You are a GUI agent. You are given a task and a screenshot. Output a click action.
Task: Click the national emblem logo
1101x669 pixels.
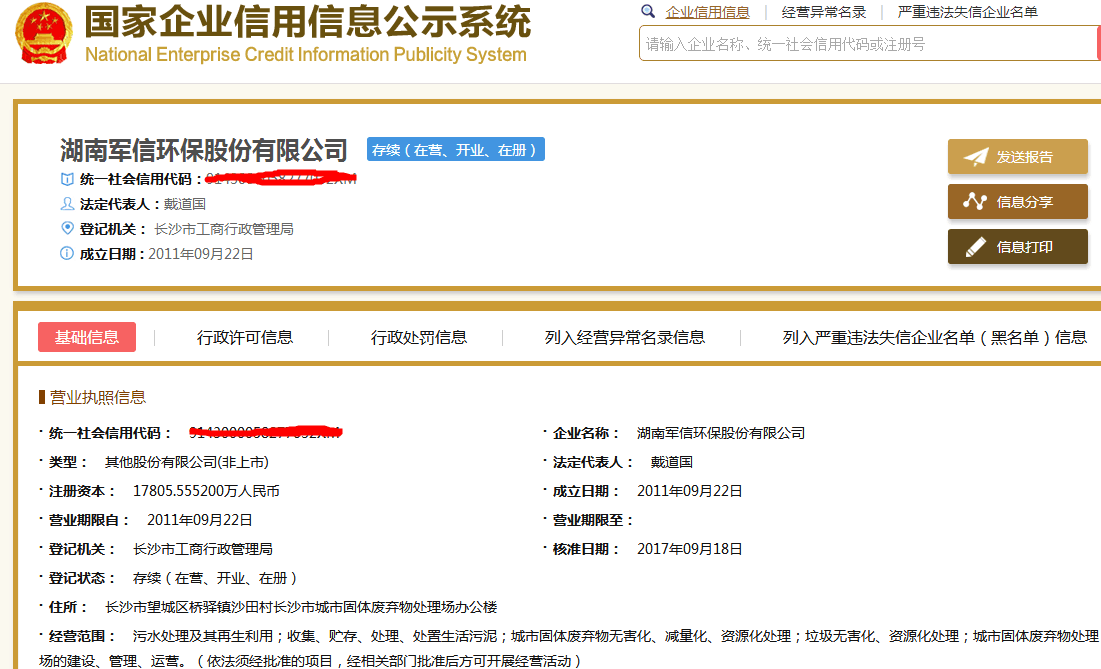[x=44, y=34]
